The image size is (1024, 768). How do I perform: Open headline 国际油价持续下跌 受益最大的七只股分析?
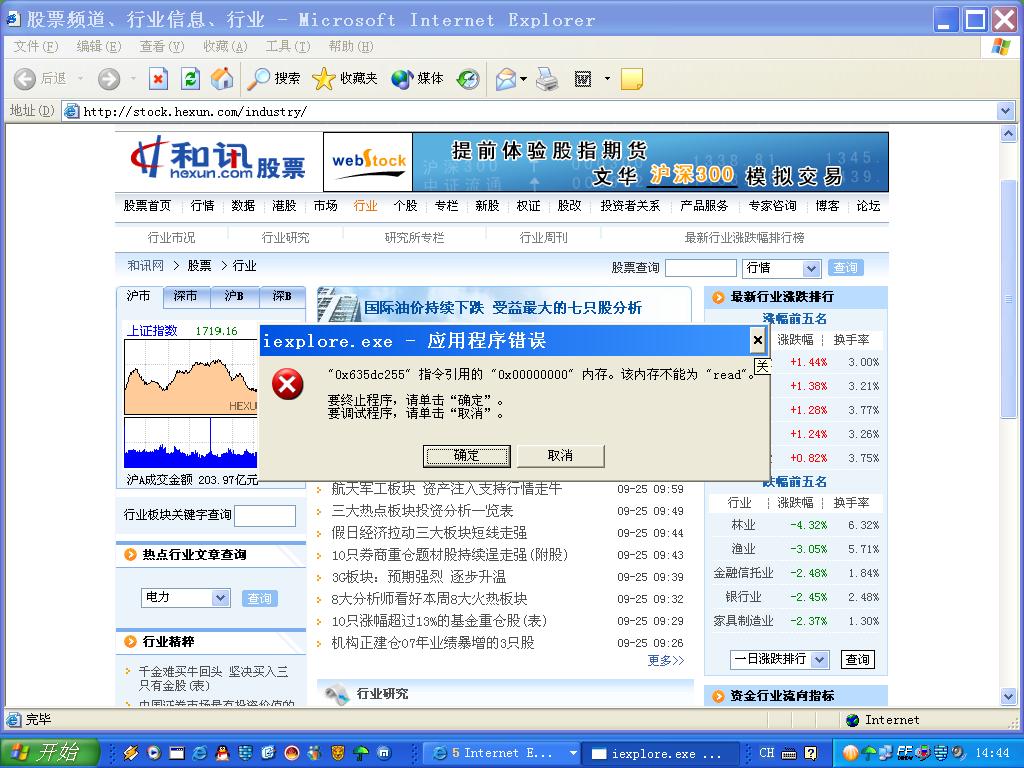click(x=503, y=308)
